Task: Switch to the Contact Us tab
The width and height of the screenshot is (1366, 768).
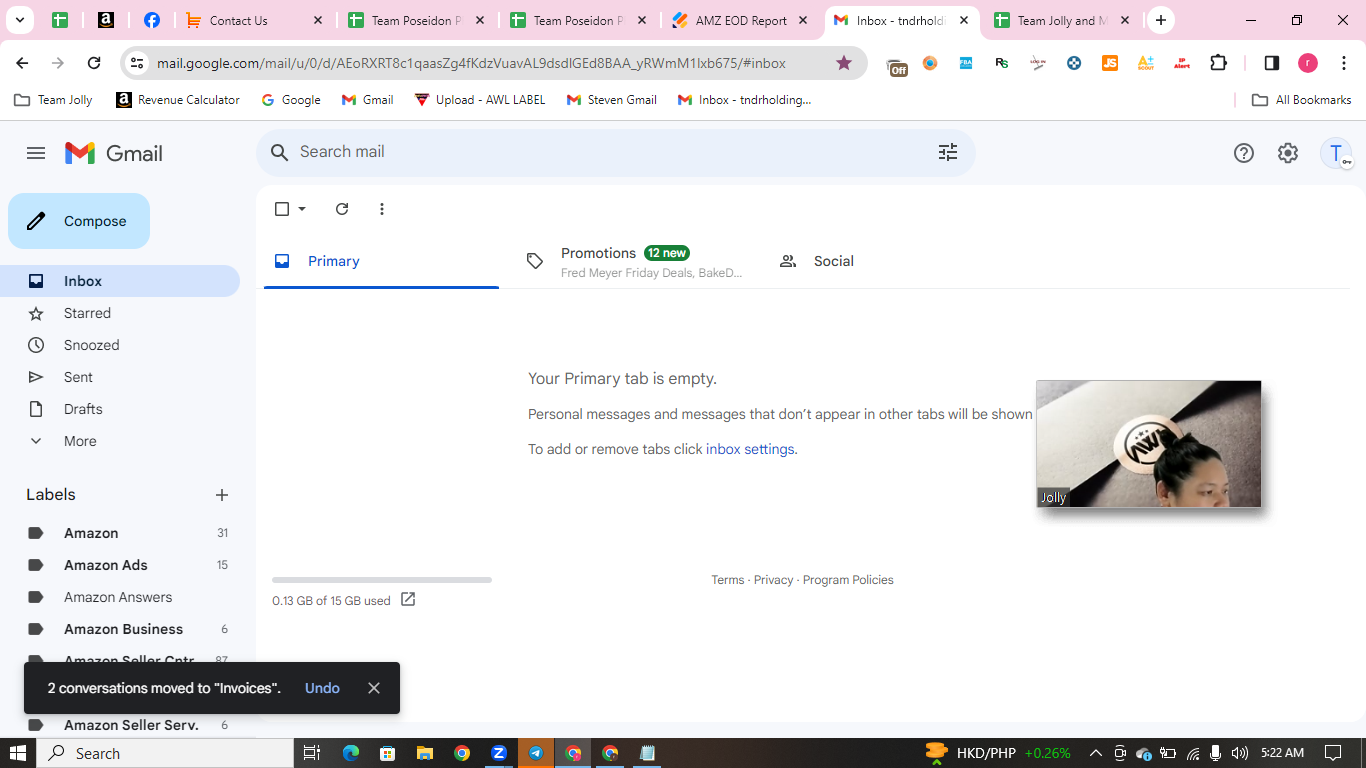Action: pos(254,20)
